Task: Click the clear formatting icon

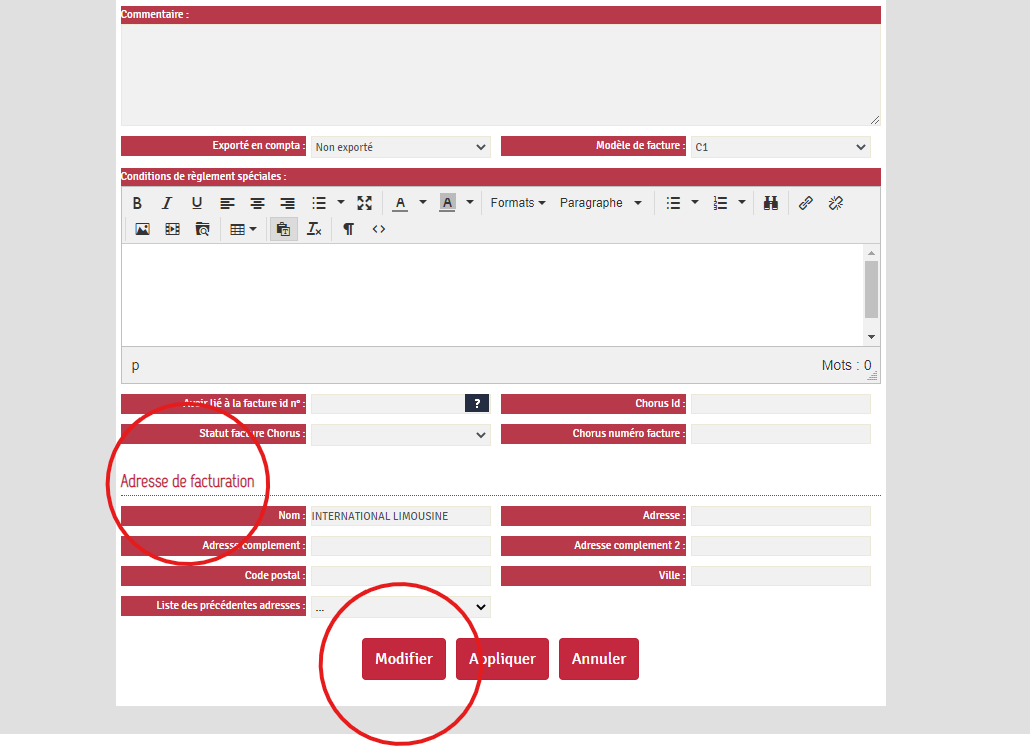Action: 314,229
